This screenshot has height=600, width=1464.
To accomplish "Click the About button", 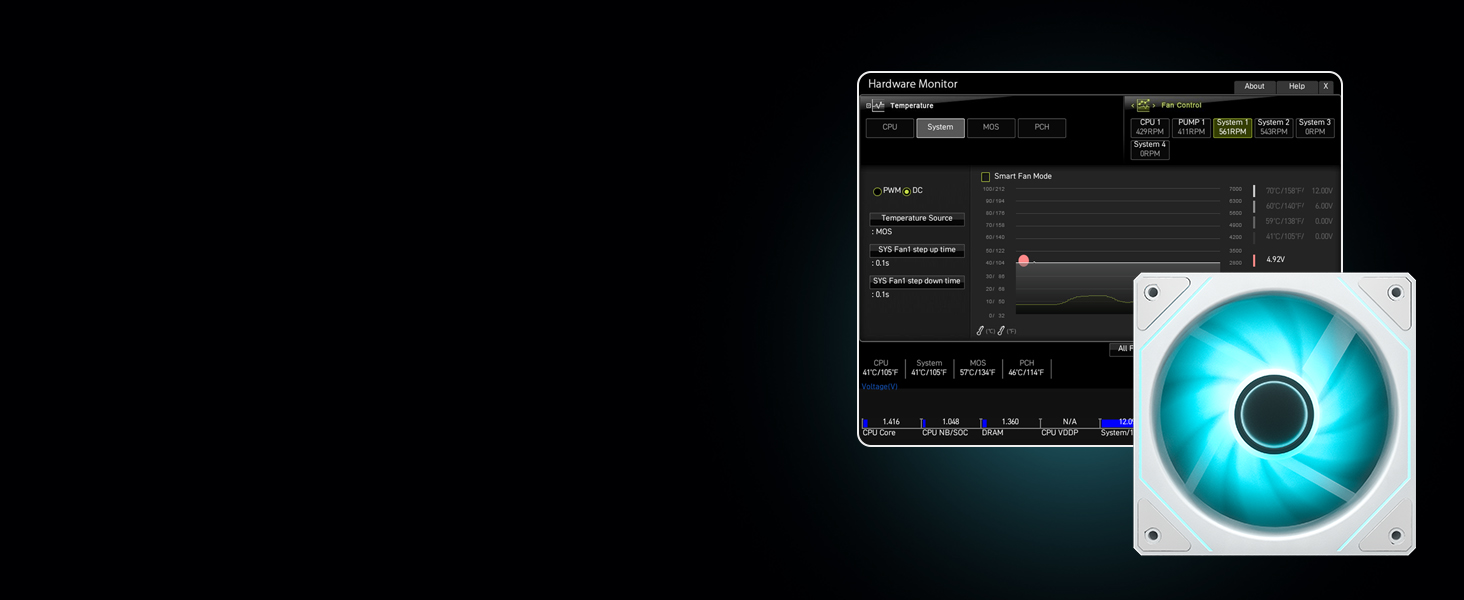I will (x=1254, y=87).
